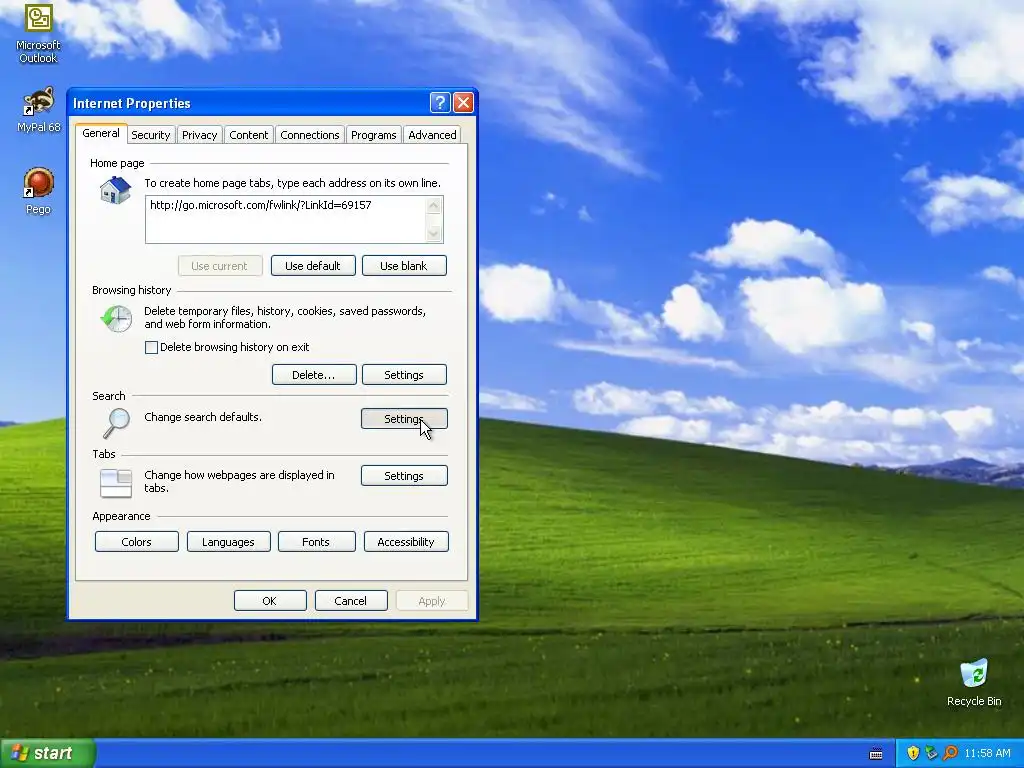Click the Delete... browsing history button
The image size is (1024, 768).
pyautogui.click(x=314, y=375)
